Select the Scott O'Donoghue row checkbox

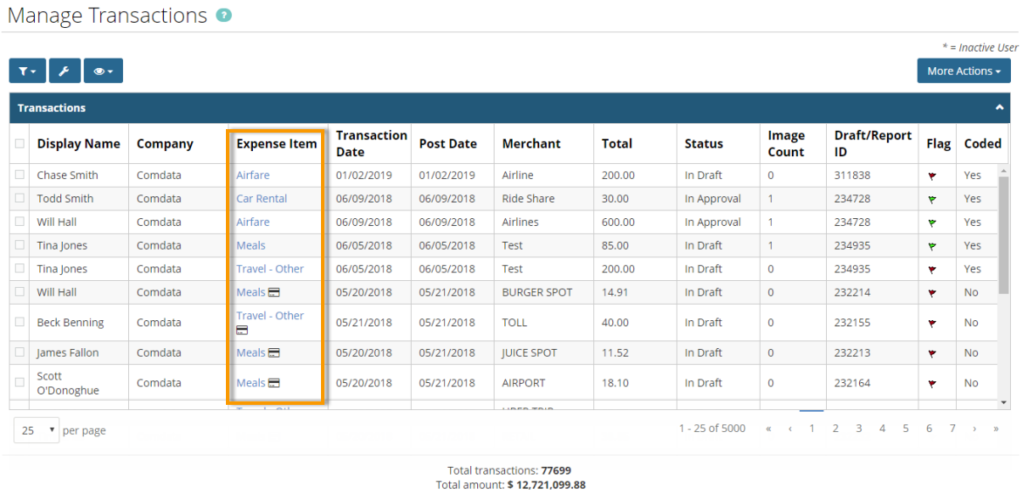click(x=20, y=383)
